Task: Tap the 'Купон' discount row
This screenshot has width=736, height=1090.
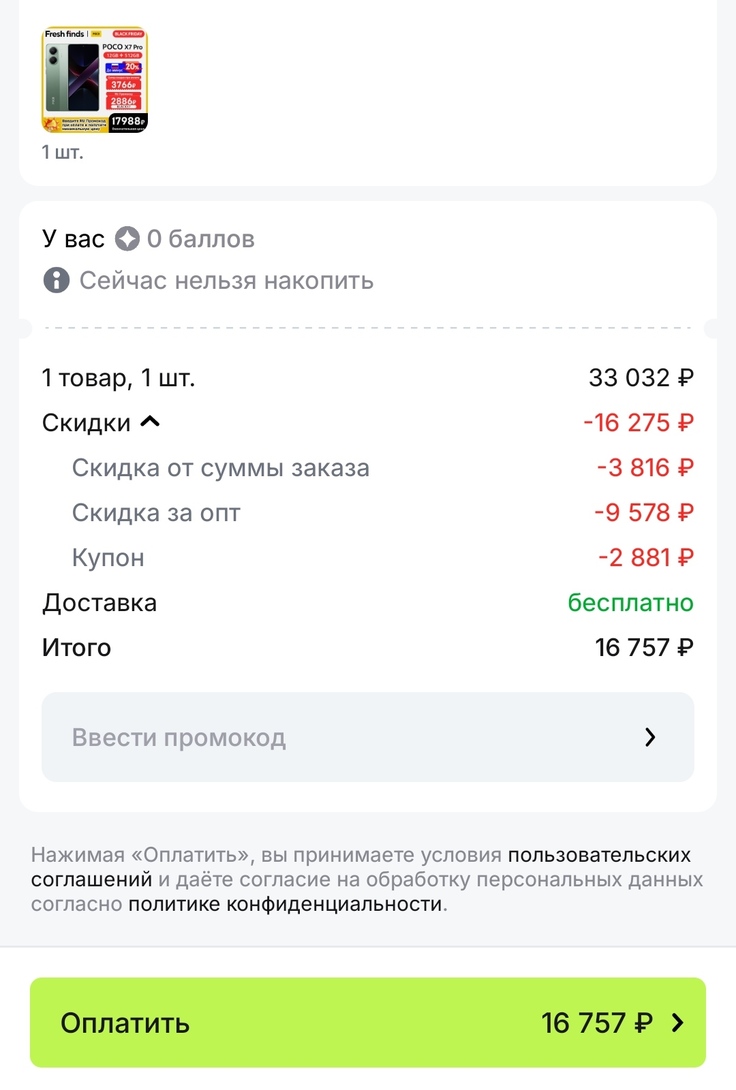Action: click(108, 557)
